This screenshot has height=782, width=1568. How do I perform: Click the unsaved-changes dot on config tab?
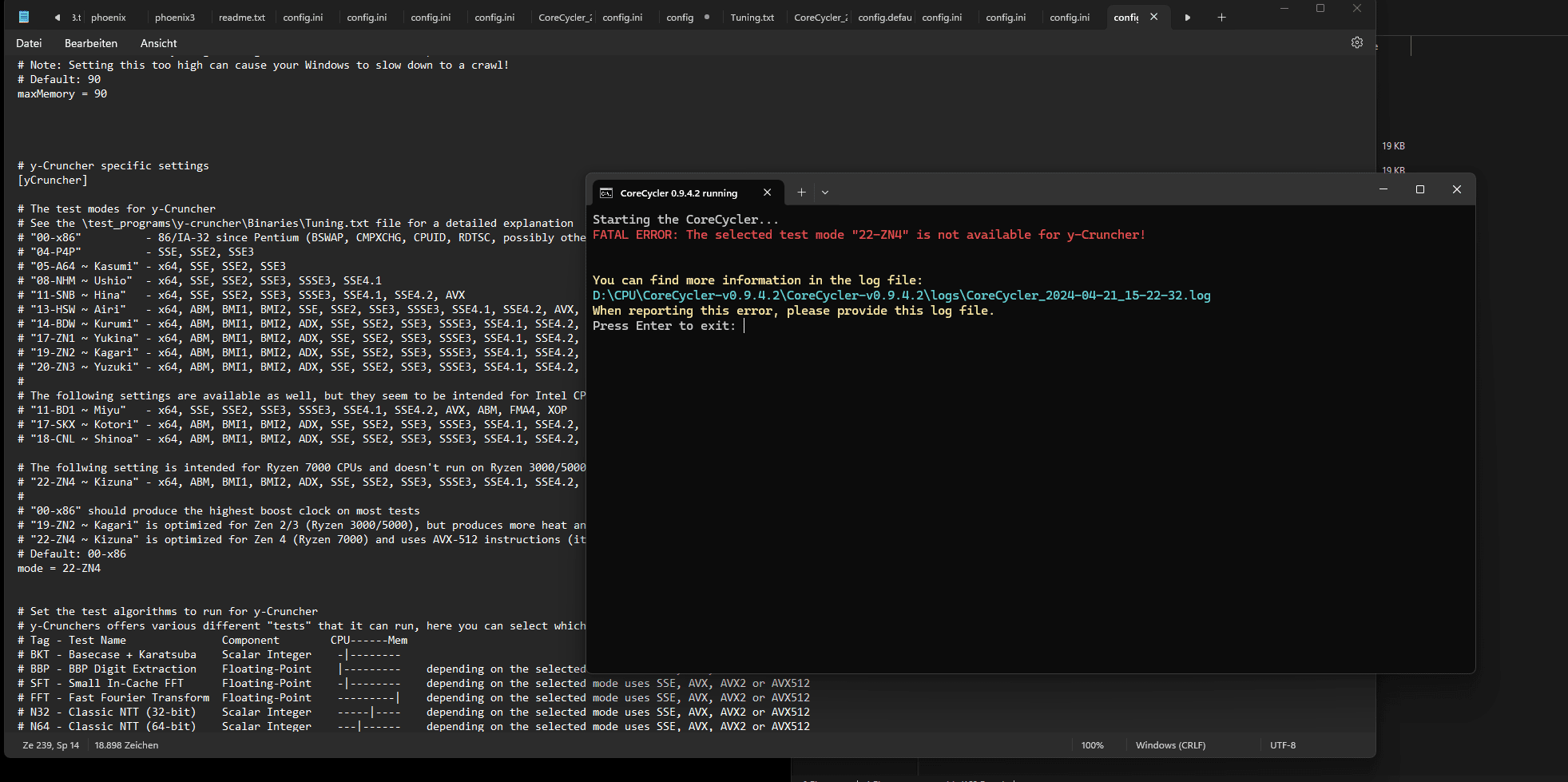point(707,17)
